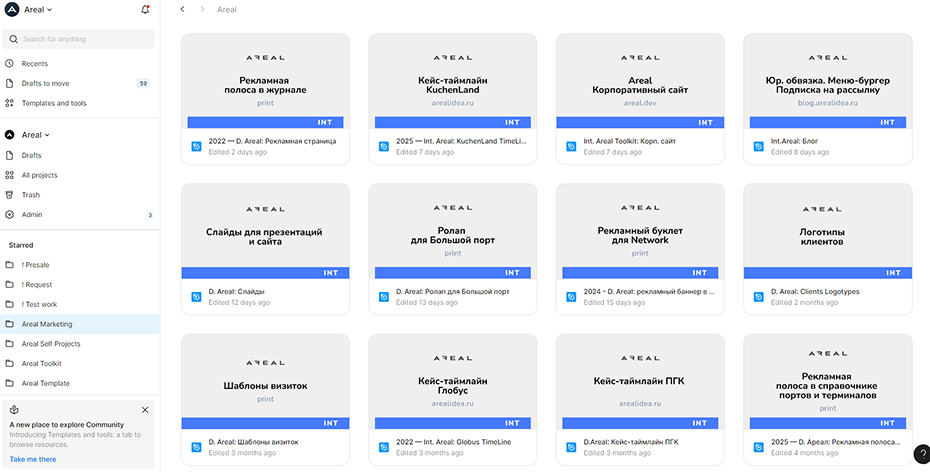Go to All projects
This screenshot has height=472, width=930.
tap(40, 175)
